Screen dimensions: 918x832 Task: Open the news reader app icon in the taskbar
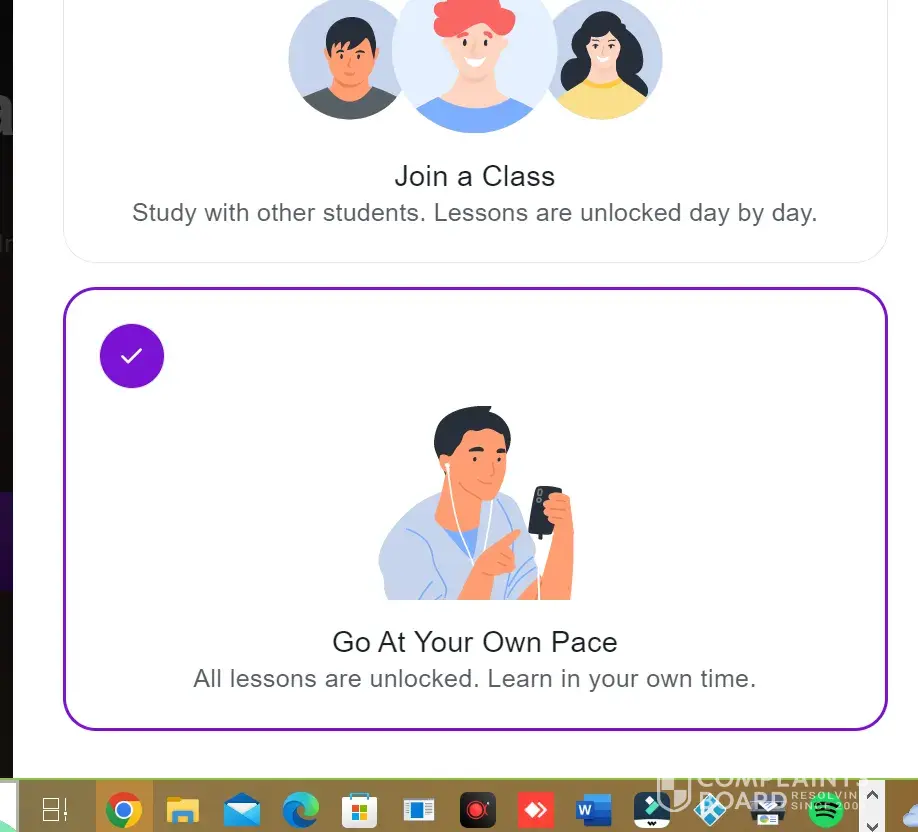click(419, 810)
